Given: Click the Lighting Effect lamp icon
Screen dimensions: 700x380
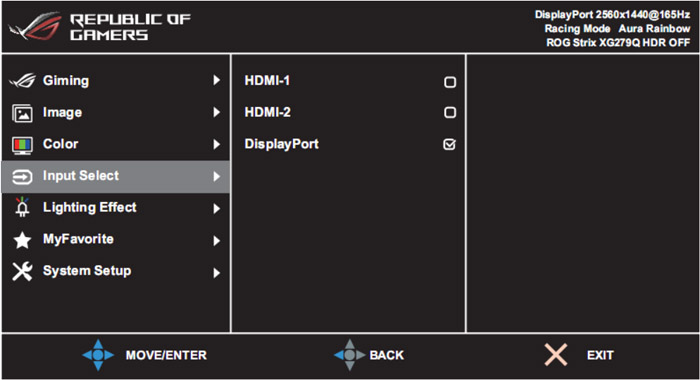Looking at the screenshot, I should coord(22,207).
